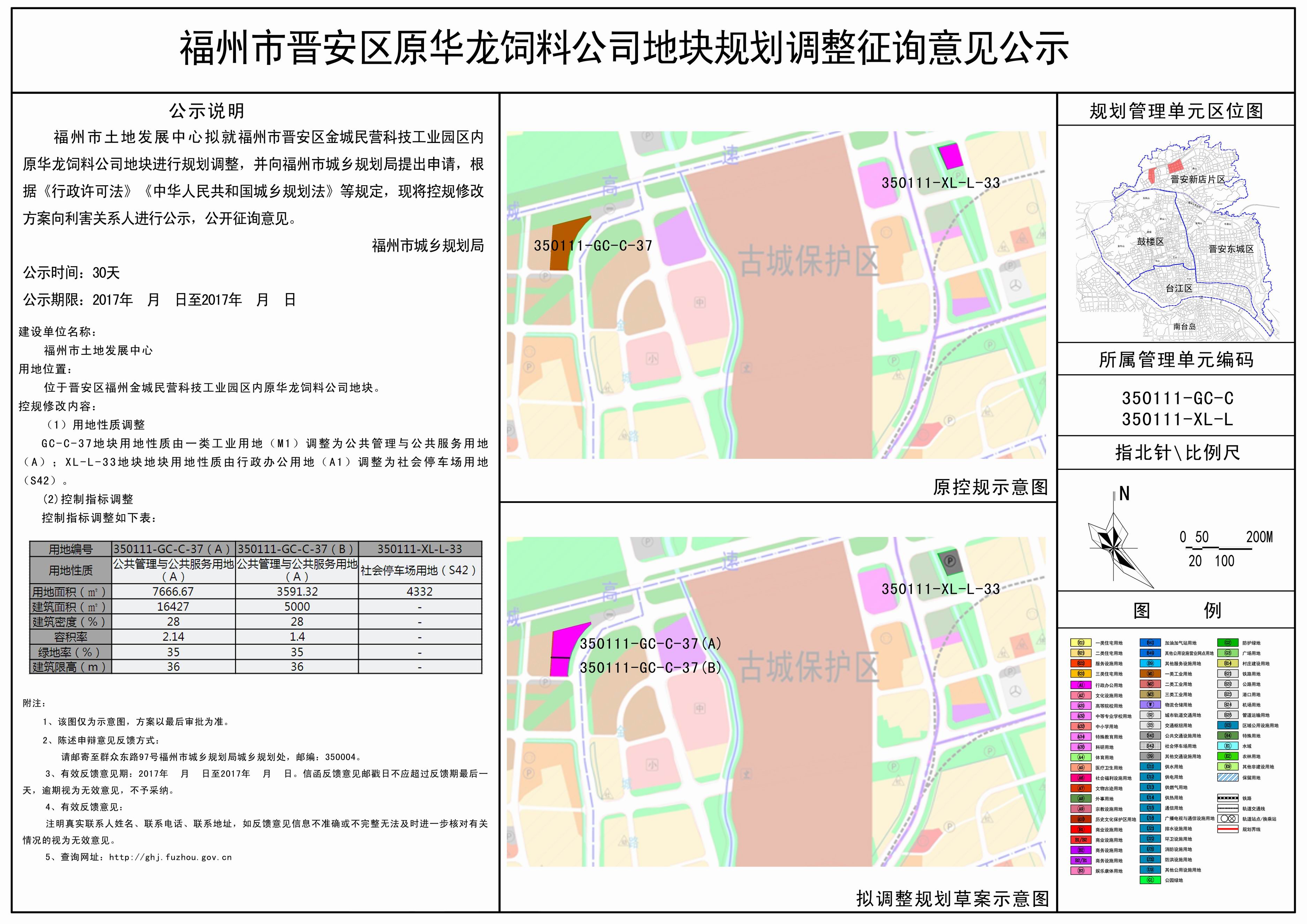Click the 轨道交通线 legend symbol
This screenshot has height=924, width=1307.
1228,809
